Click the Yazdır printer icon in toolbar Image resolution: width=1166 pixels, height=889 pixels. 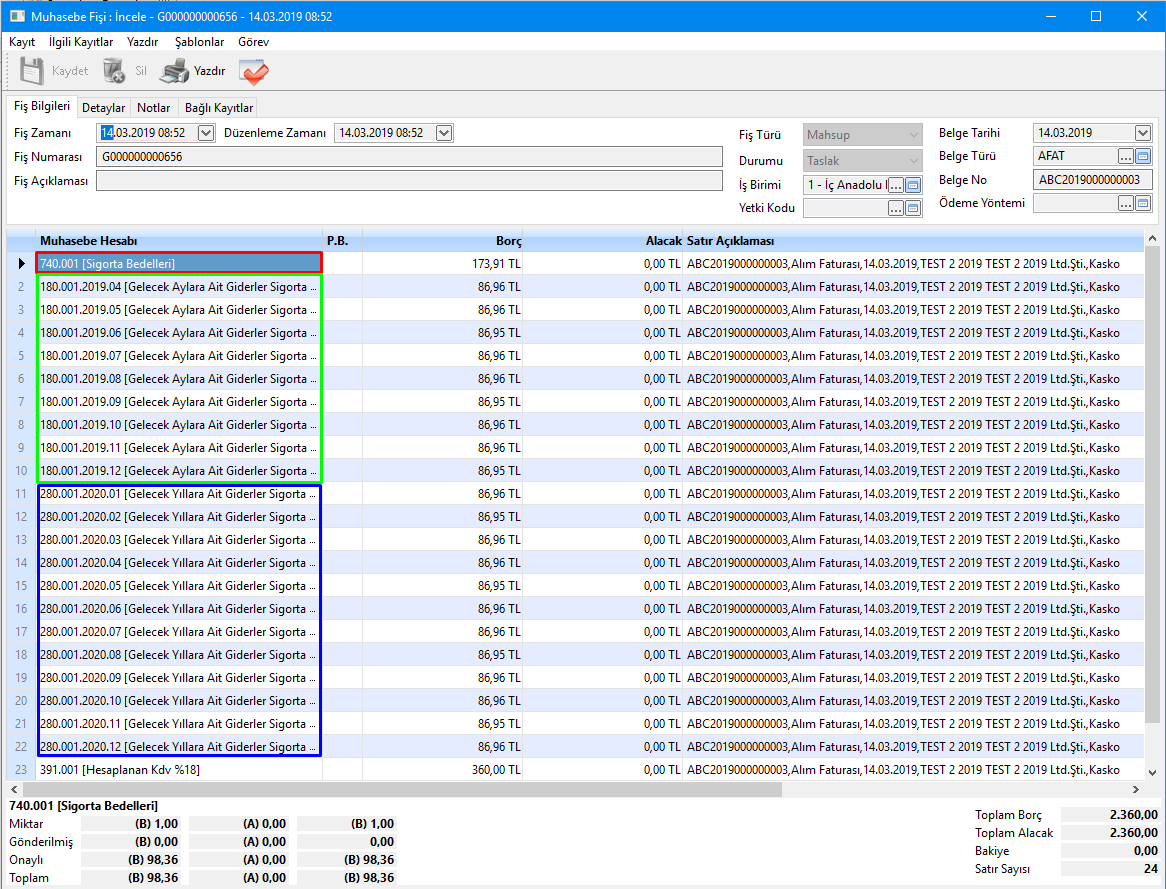tap(176, 71)
